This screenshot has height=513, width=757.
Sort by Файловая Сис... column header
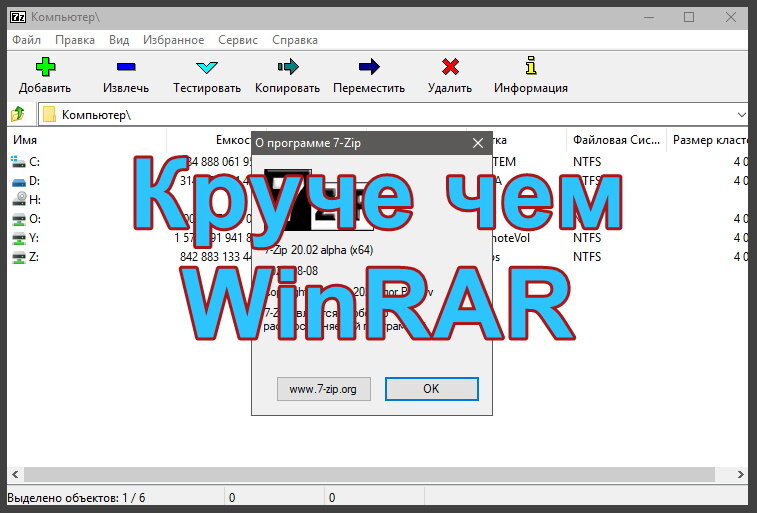point(616,140)
